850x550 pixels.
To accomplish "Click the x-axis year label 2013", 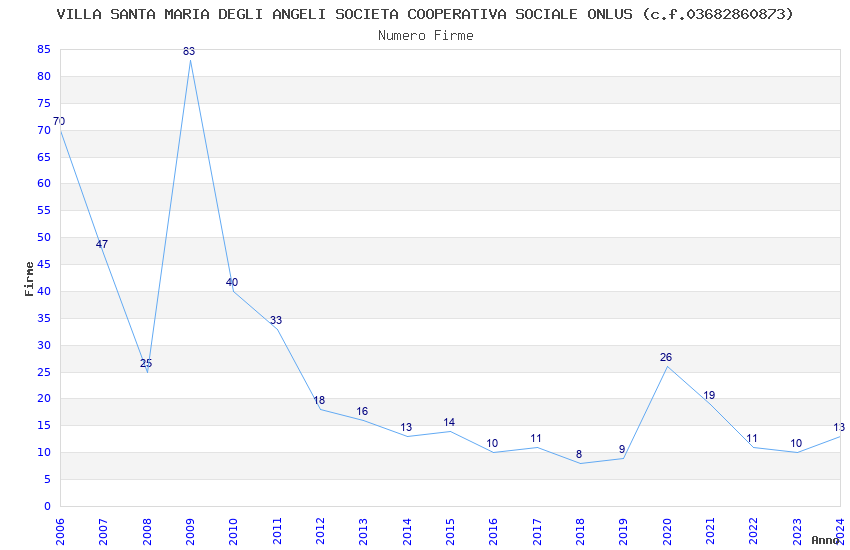I will (363, 531).
